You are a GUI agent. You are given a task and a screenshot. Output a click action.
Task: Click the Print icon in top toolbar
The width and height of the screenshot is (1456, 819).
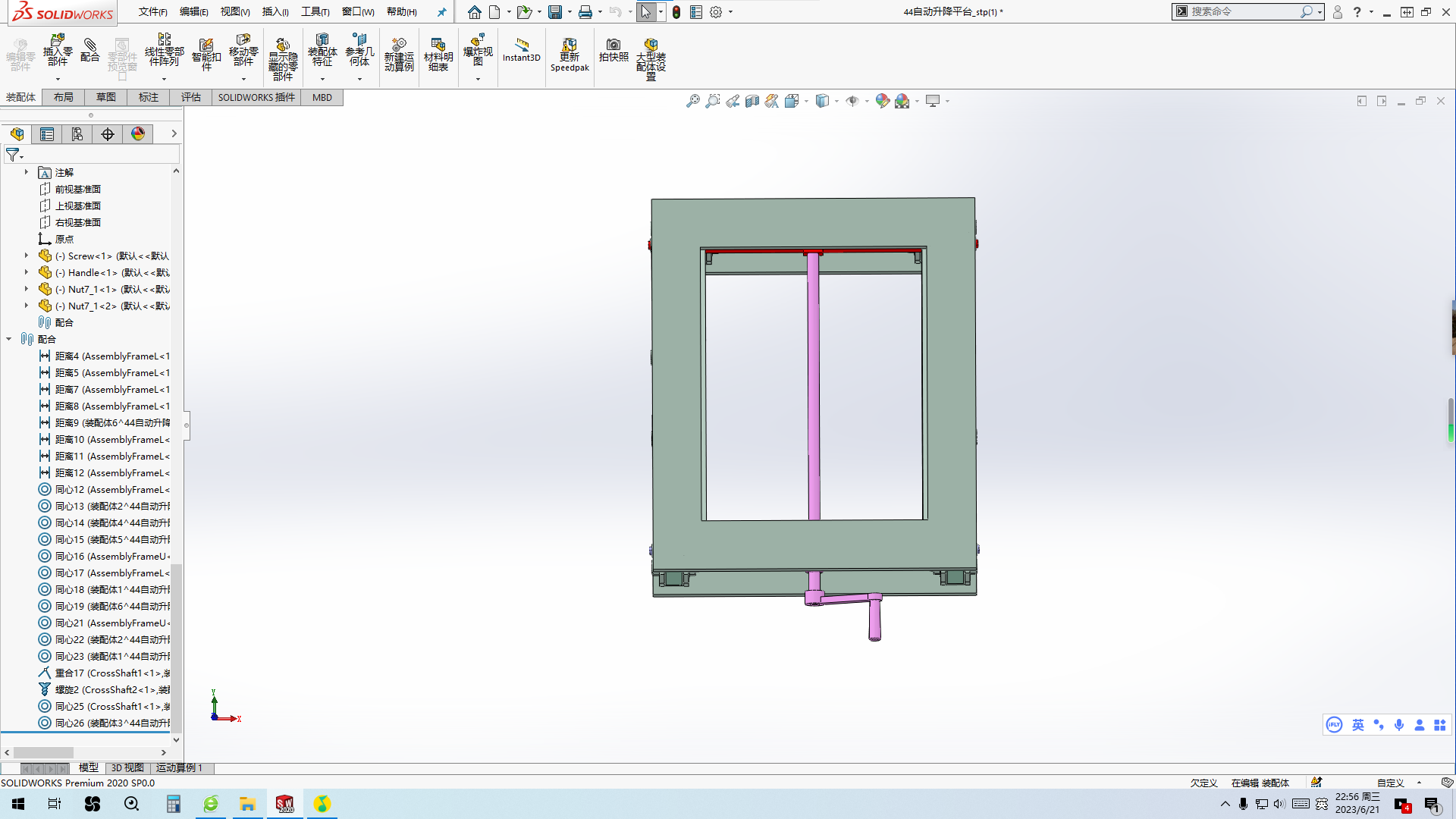click(585, 12)
